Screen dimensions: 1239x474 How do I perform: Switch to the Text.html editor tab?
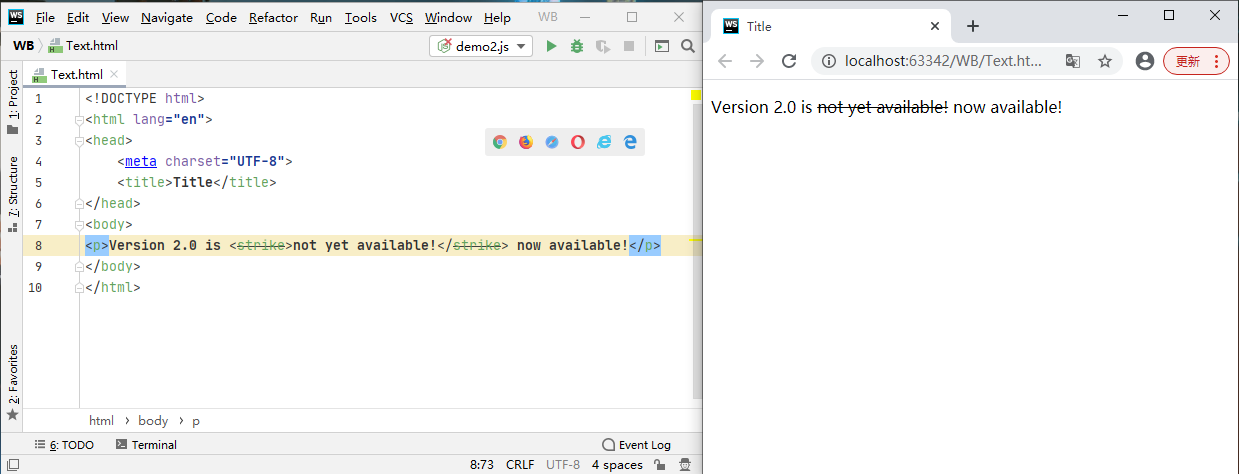76,75
